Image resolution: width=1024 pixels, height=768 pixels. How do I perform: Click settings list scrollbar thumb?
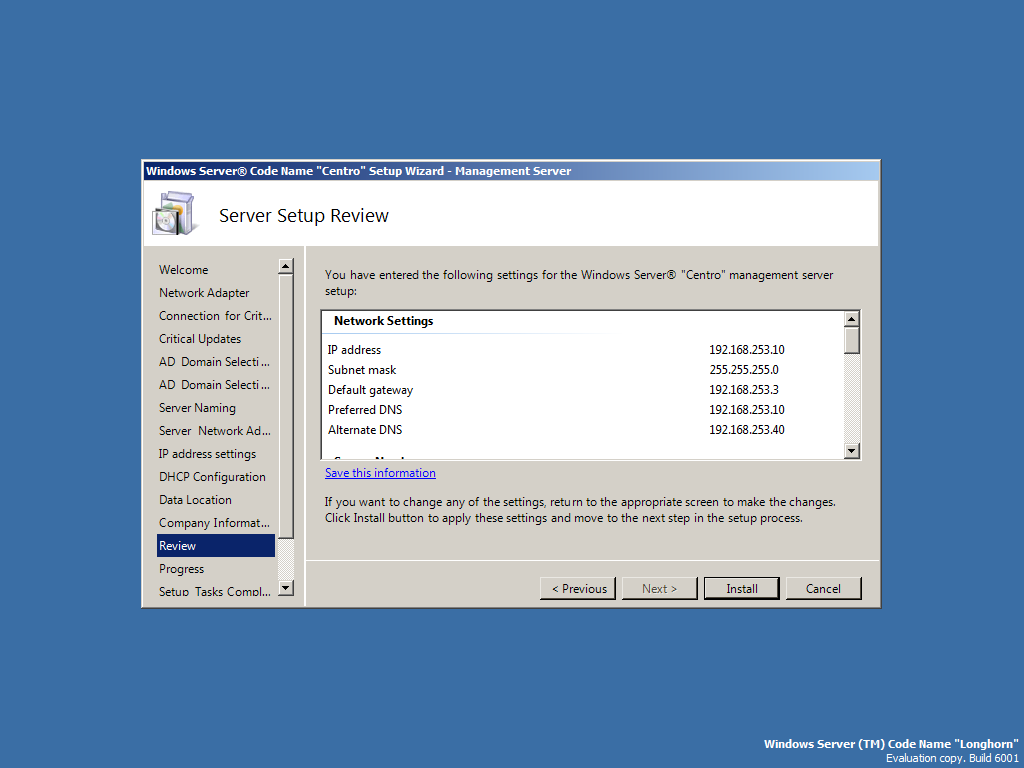[851, 340]
